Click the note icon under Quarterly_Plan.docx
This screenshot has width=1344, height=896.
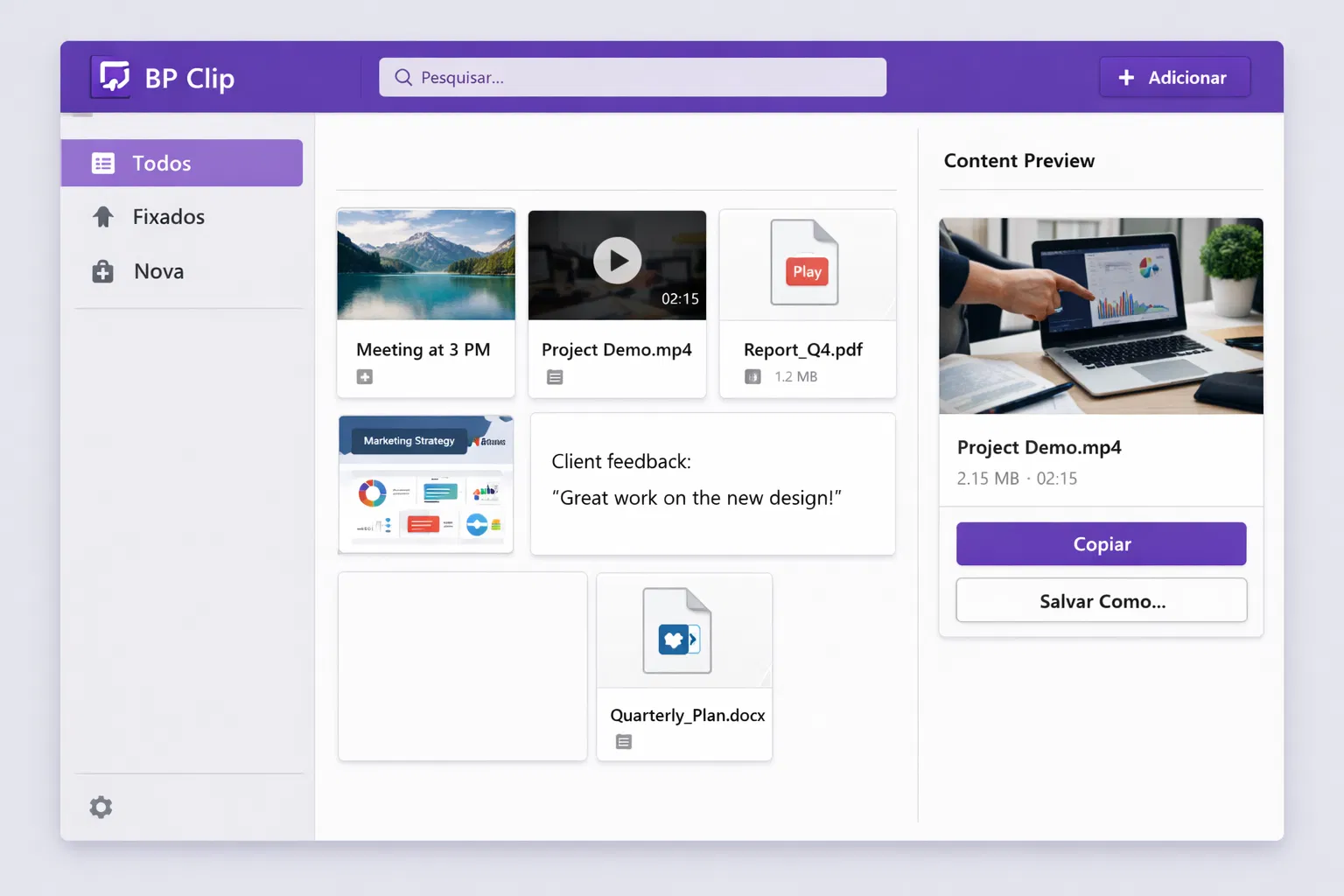624,742
